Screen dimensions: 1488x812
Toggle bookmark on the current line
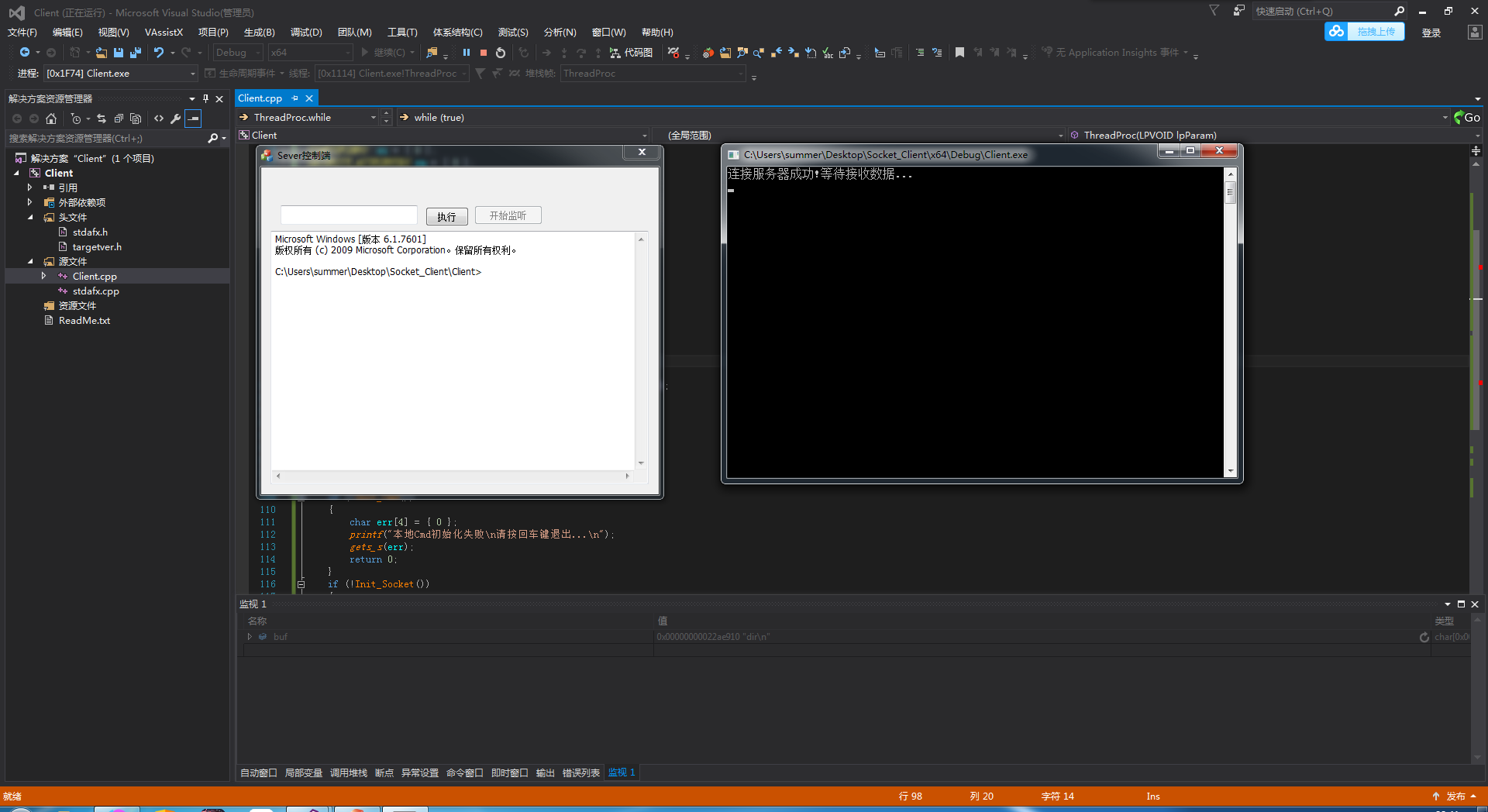(x=959, y=53)
